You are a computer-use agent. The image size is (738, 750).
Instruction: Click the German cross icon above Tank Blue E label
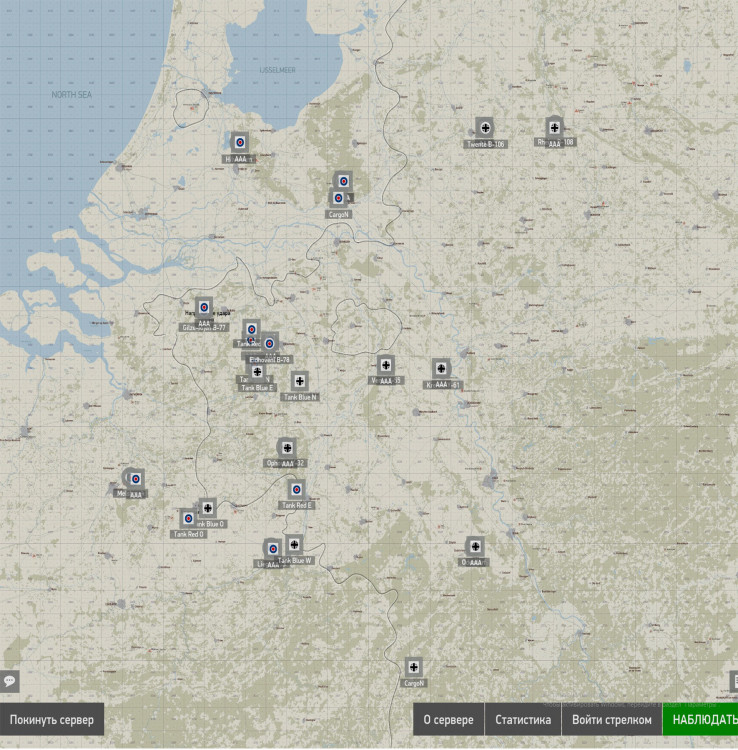click(257, 372)
